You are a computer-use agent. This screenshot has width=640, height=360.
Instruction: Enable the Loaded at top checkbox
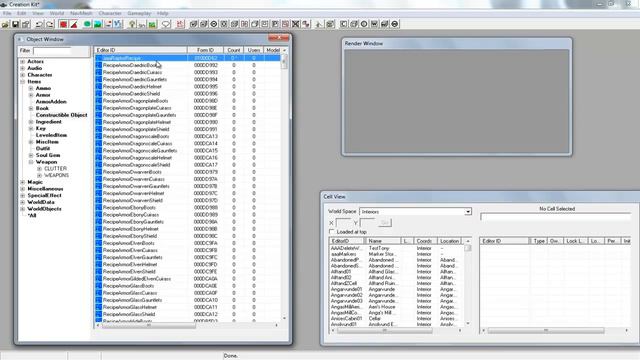click(331, 231)
